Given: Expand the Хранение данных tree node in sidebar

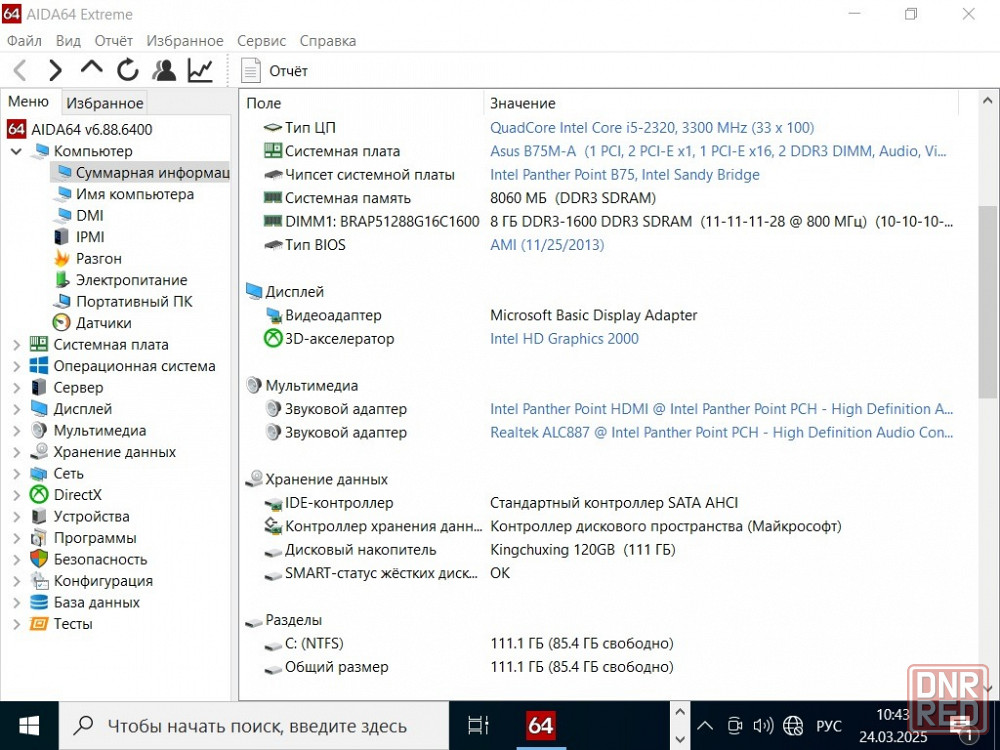Looking at the screenshot, I should pyautogui.click(x=17, y=452).
